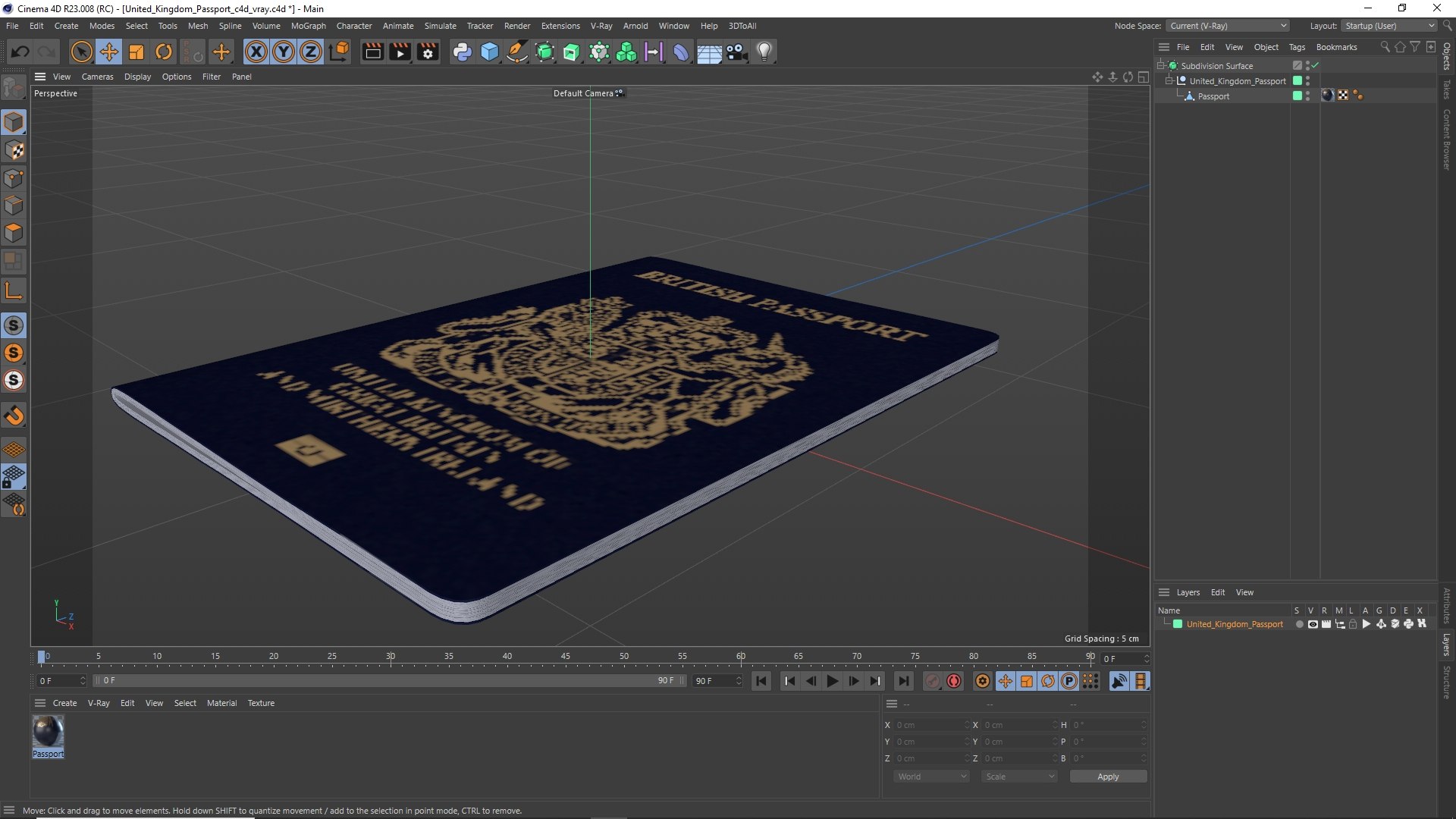Toggle Subdivision Surface visibility dots

(1307, 66)
